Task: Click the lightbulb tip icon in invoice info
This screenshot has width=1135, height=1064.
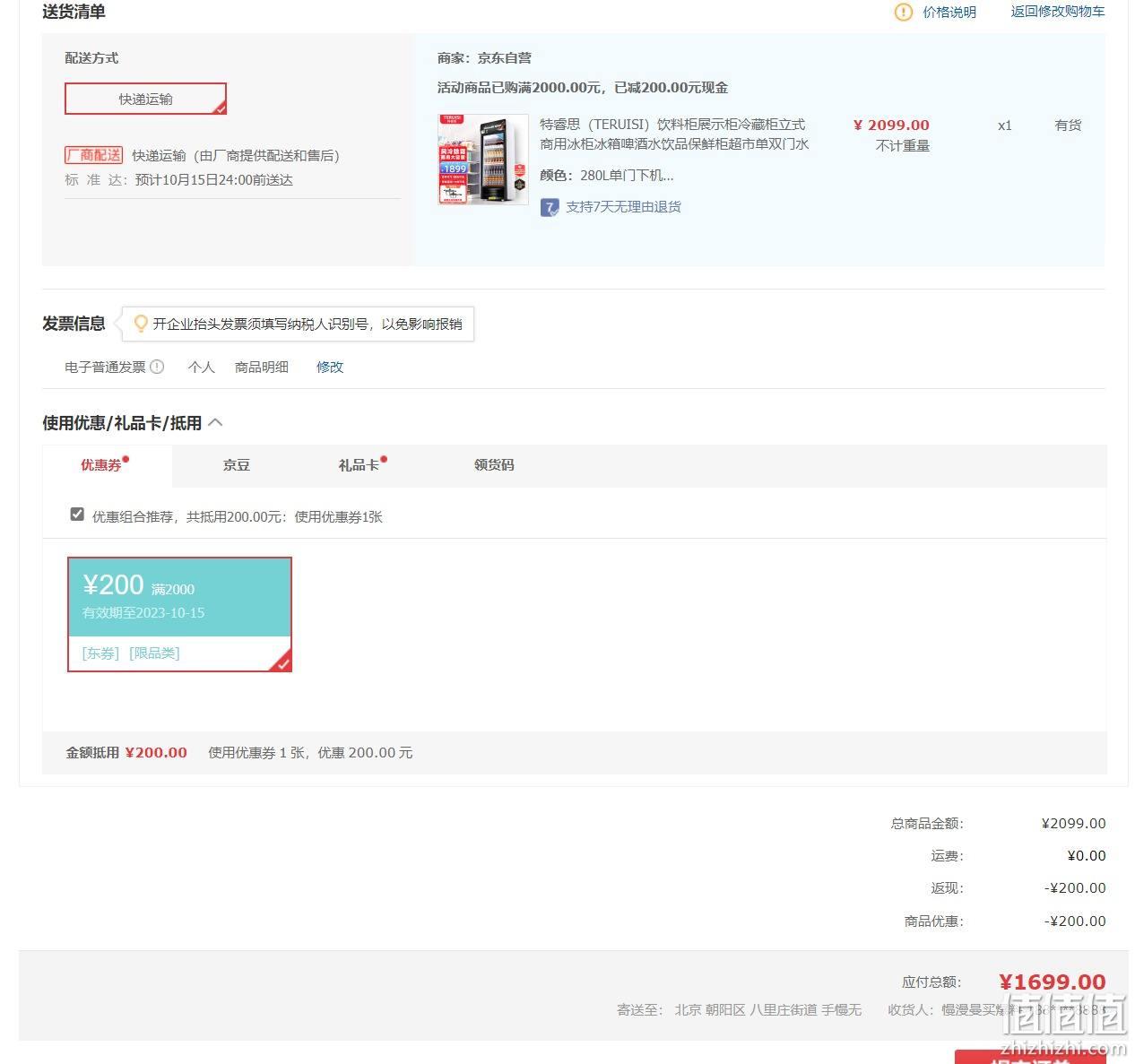Action: click(x=141, y=324)
